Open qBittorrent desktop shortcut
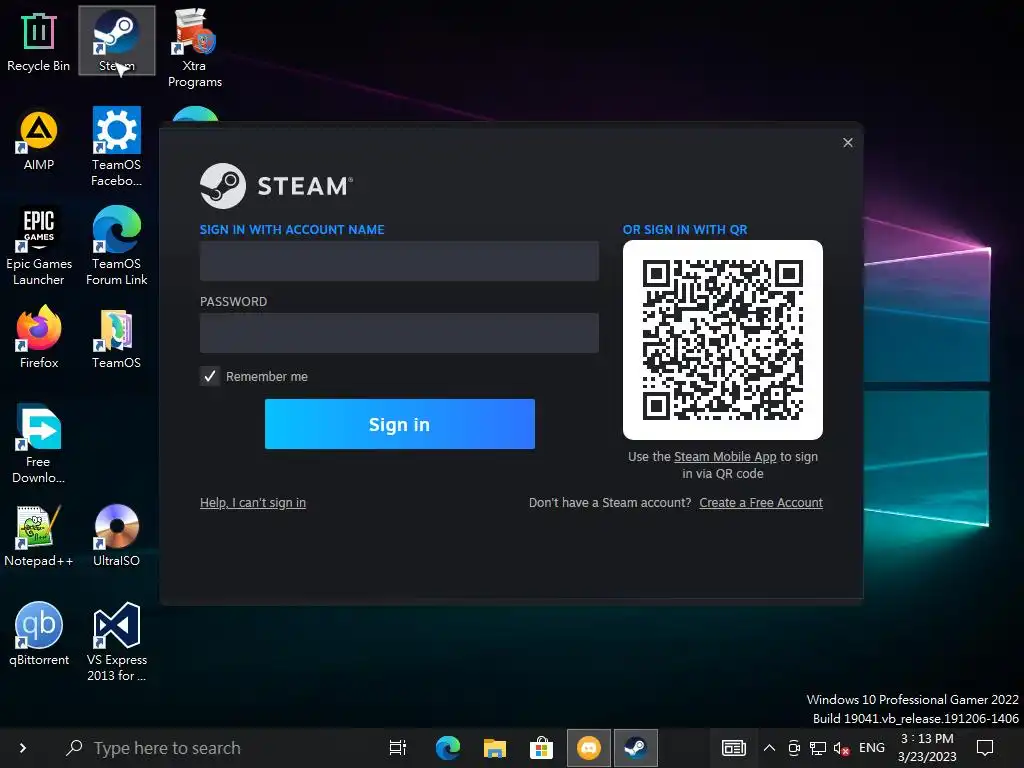 [39, 634]
